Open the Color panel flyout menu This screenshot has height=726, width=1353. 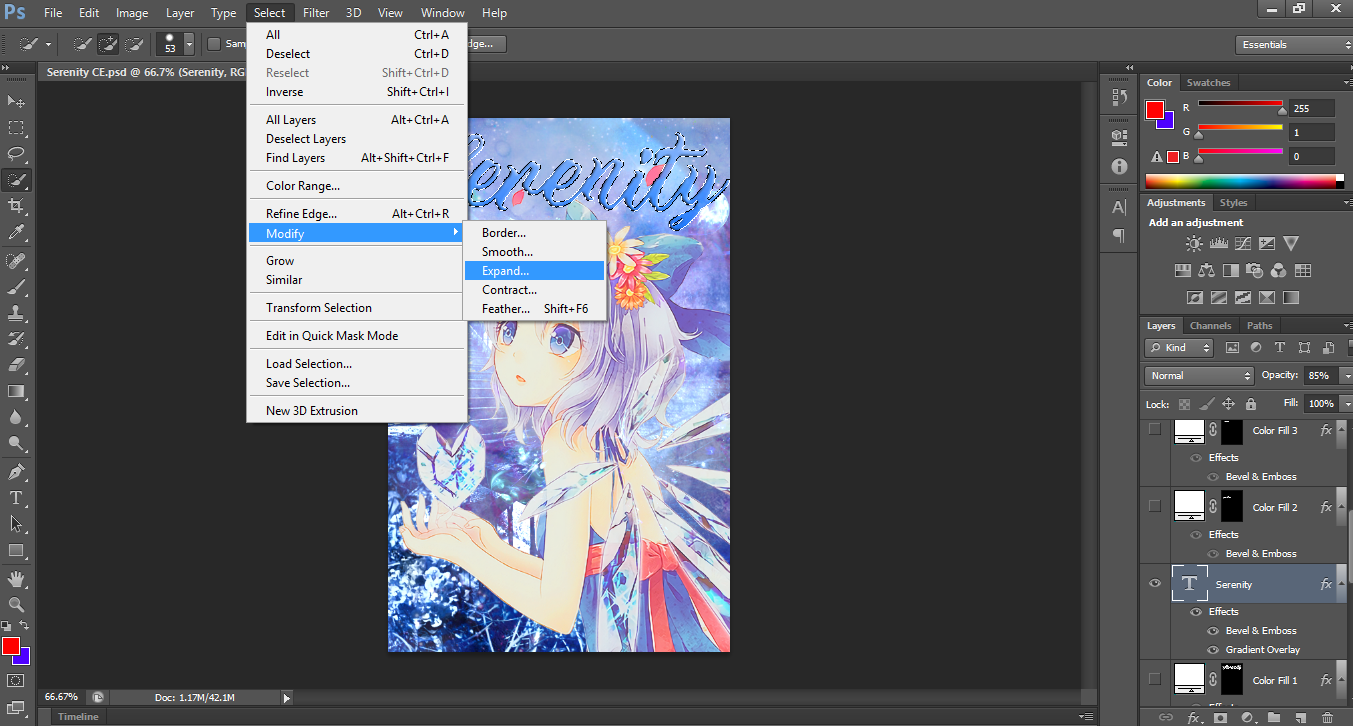point(1347,83)
